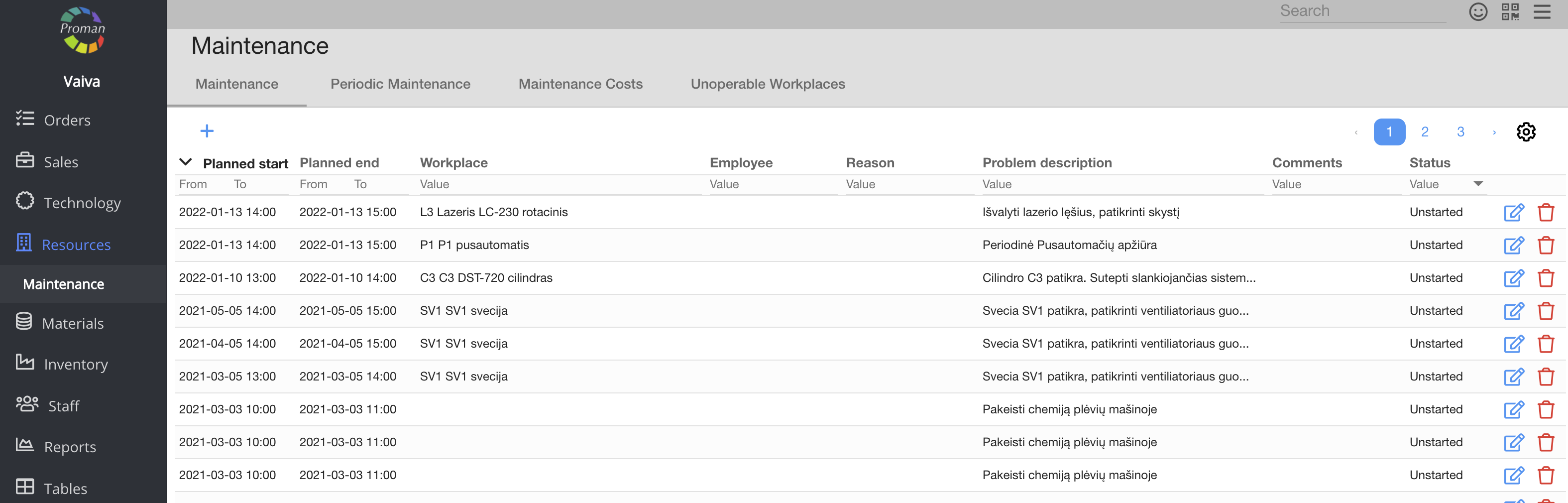Edit the C3 DST-720 cilindras row
The image size is (1568, 503).
(1513, 278)
